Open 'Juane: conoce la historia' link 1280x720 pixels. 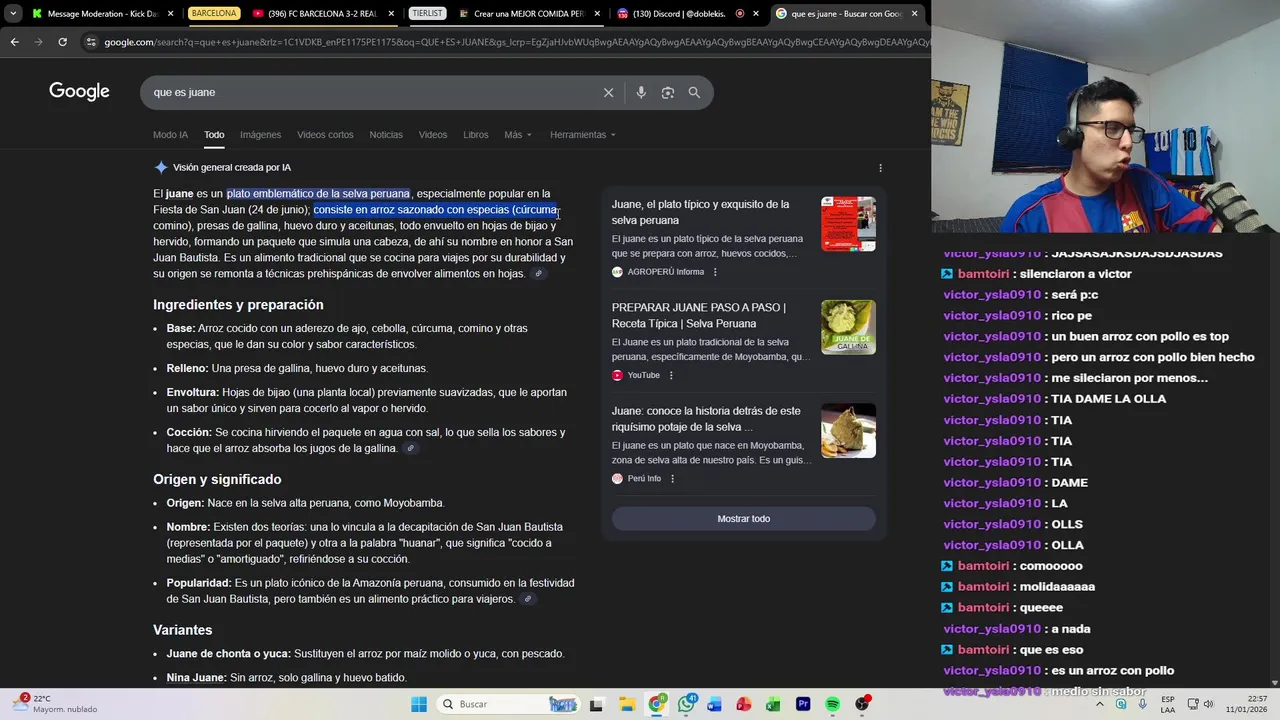click(x=706, y=419)
